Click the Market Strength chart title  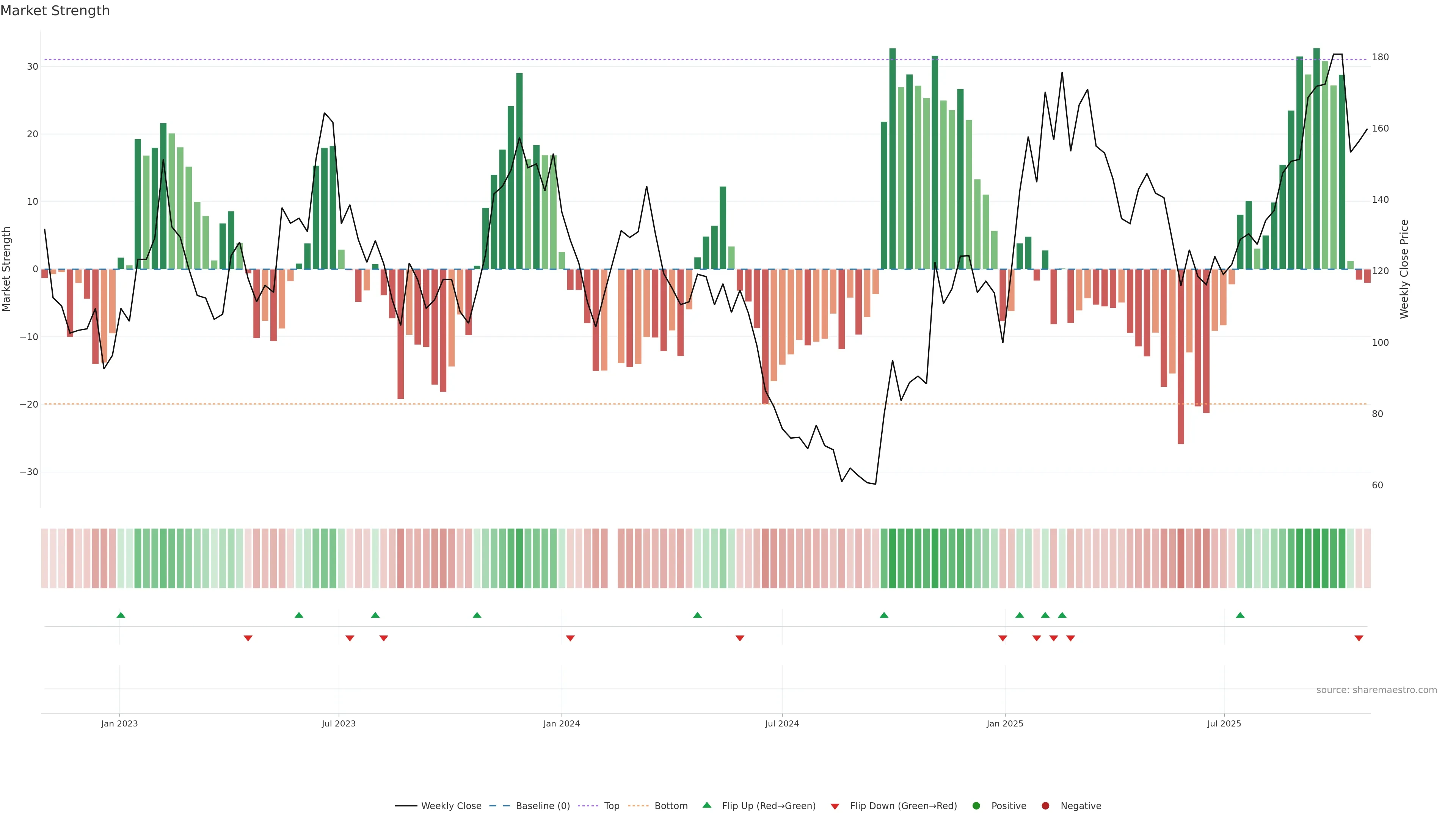(x=55, y=11)
